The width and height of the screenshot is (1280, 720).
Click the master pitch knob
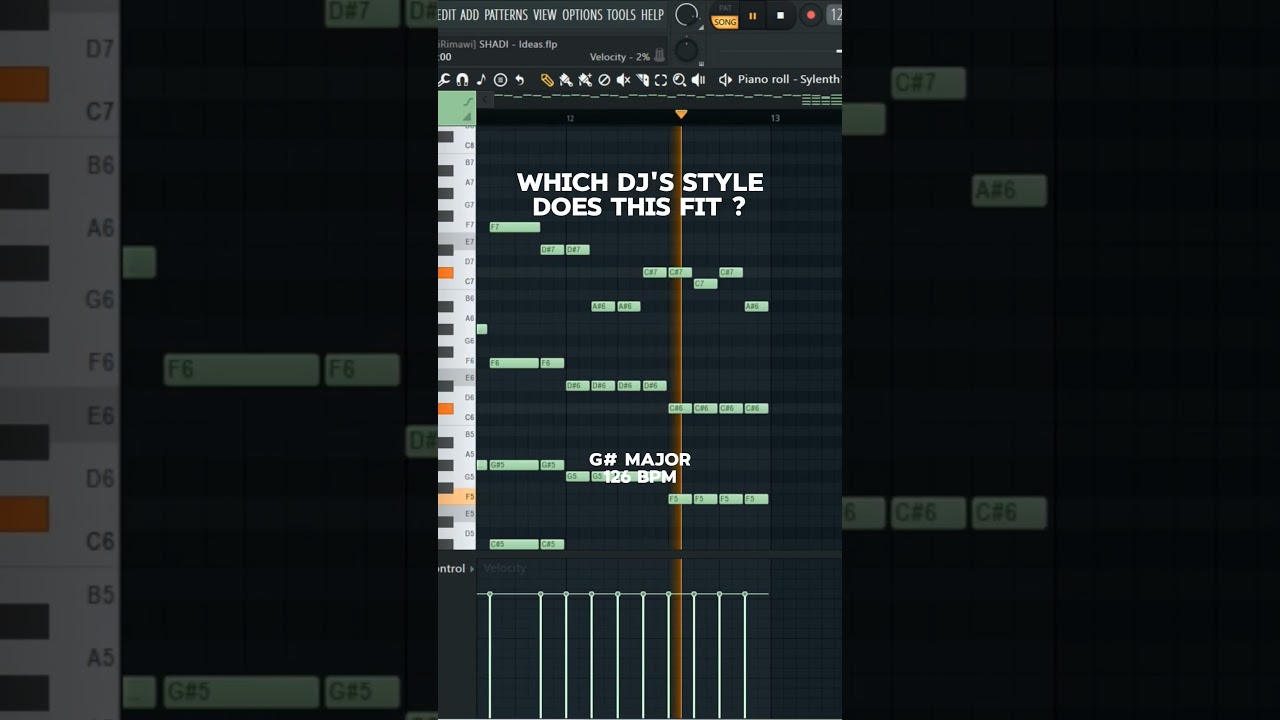[x=686, y=49]
